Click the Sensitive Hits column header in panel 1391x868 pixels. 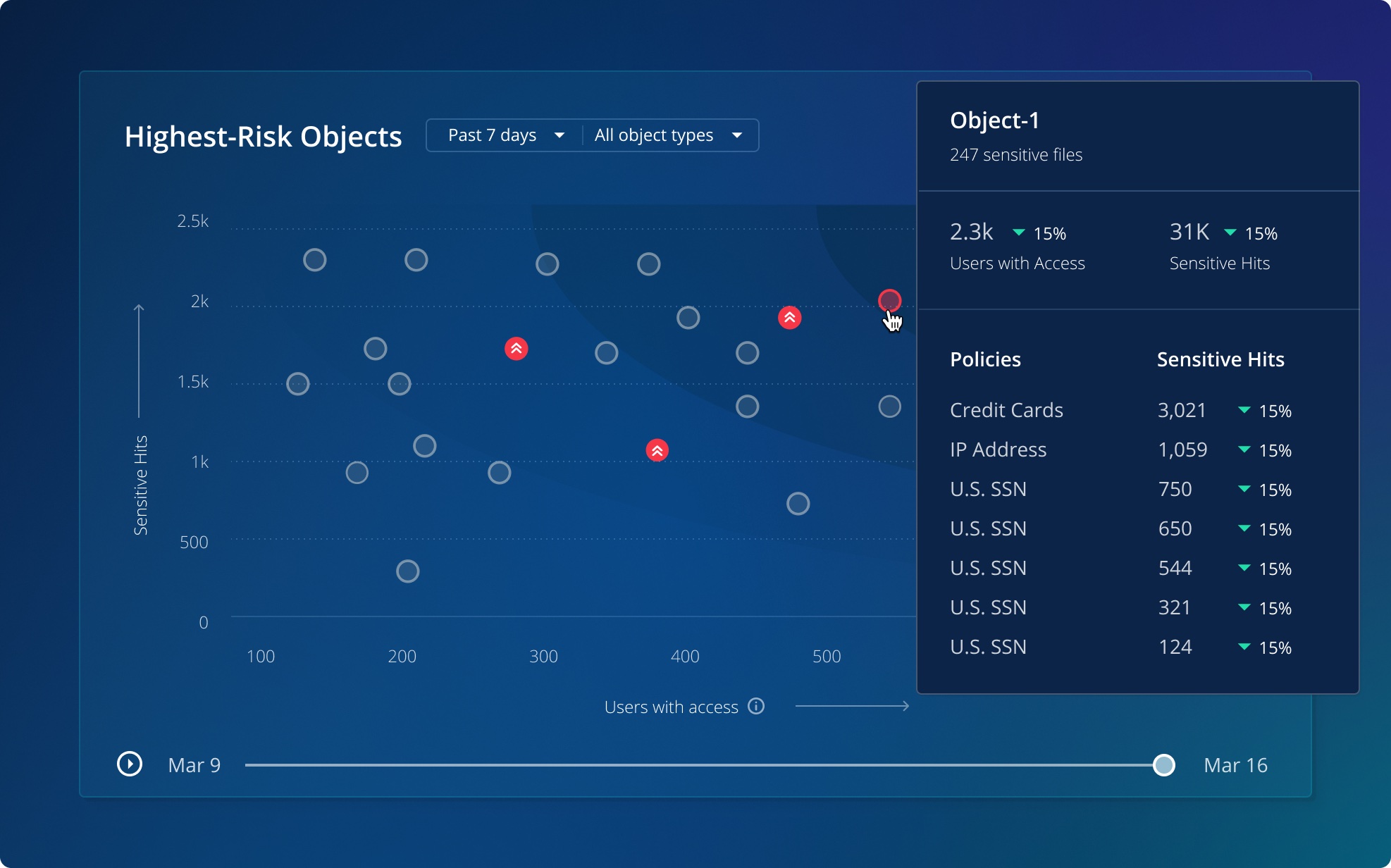1220,359
